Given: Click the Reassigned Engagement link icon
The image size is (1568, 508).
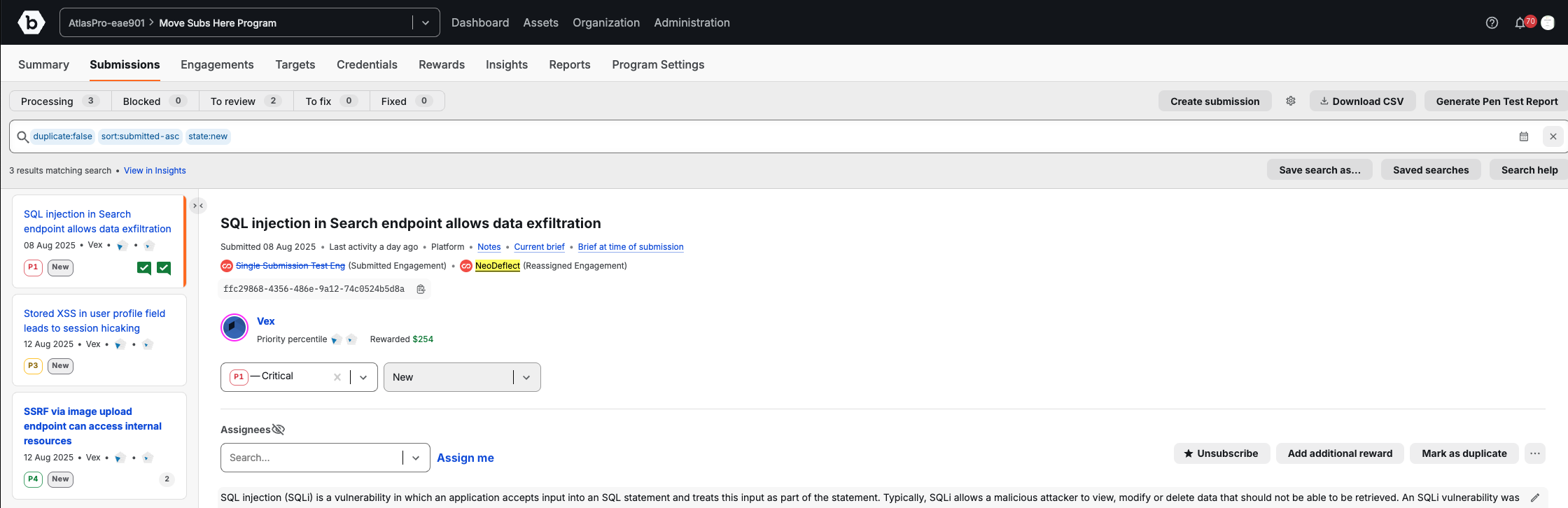Looking at the screenshot, I should click(x=466, y=266).
